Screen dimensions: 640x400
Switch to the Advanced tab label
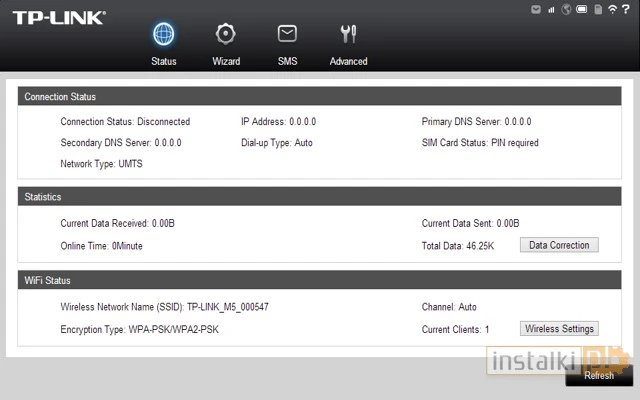pos(348,61)
